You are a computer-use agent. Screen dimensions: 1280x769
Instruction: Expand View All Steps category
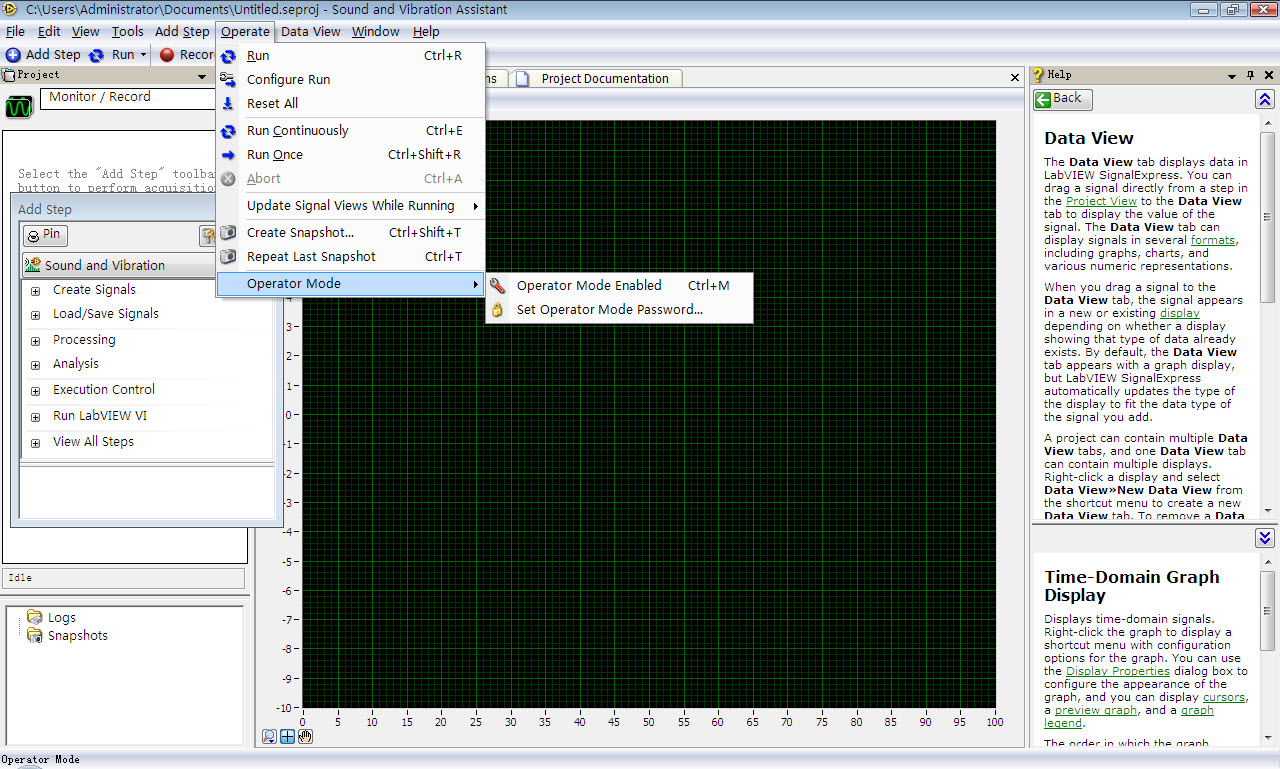click(x=36, y=443)
